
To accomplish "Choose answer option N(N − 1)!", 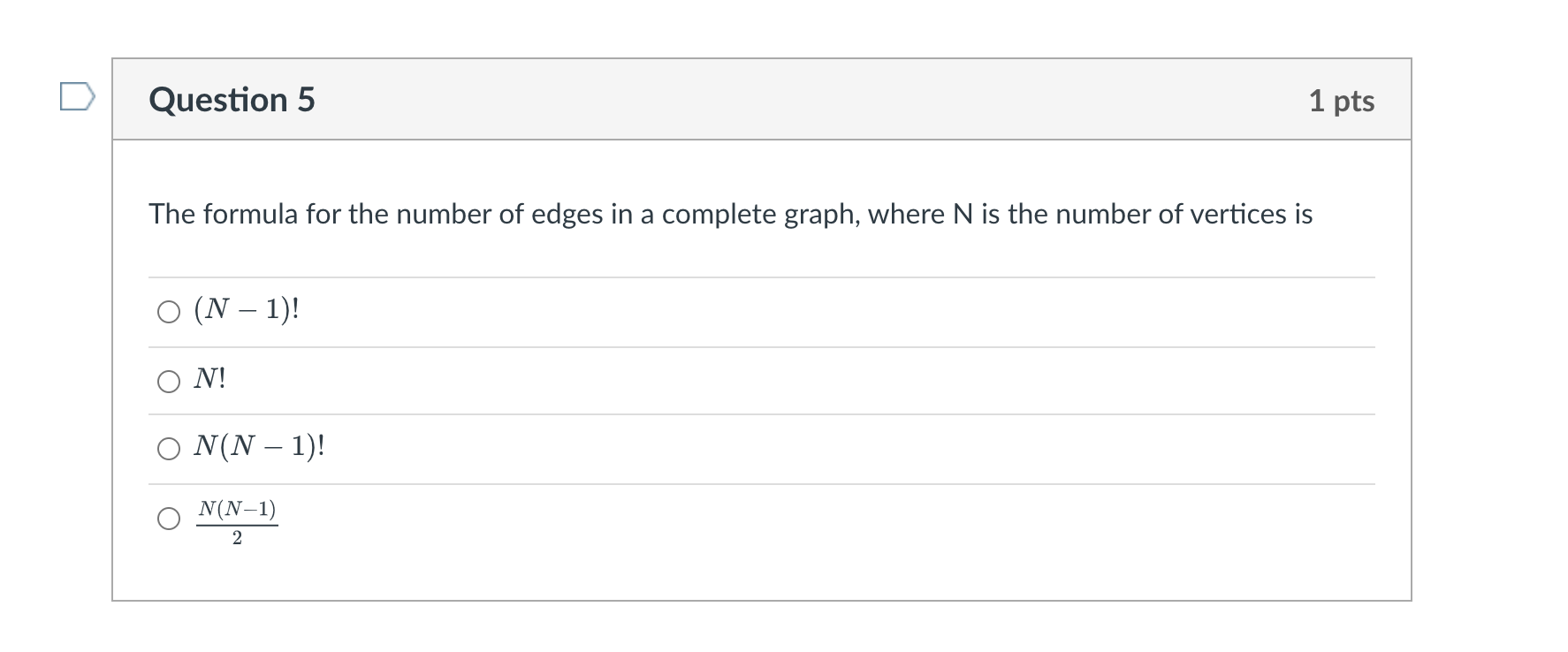I will coord(261,447).
